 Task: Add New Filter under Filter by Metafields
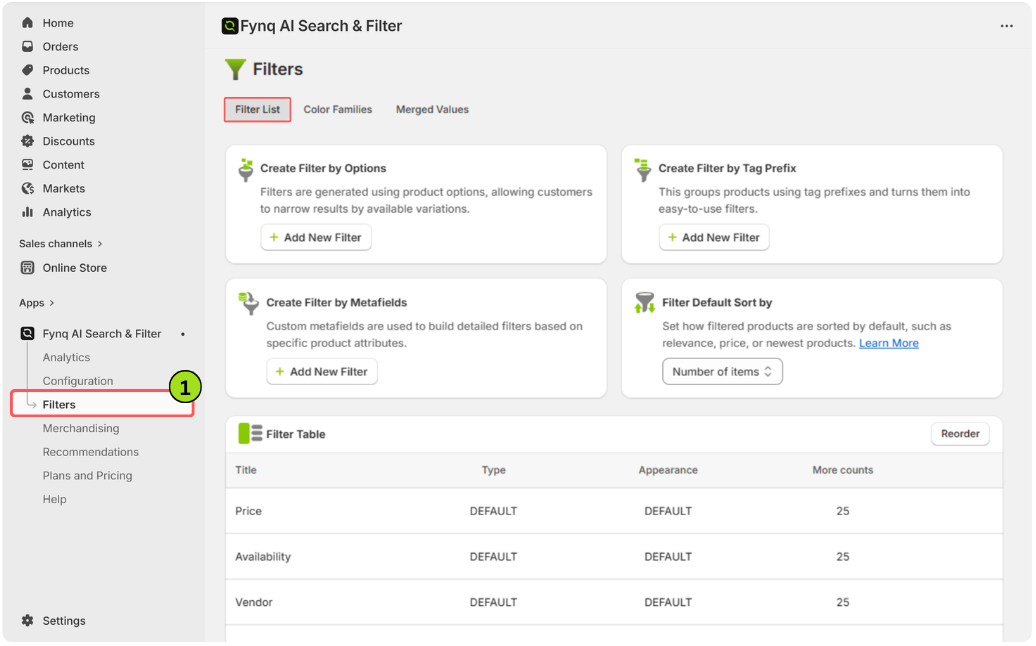322,372
